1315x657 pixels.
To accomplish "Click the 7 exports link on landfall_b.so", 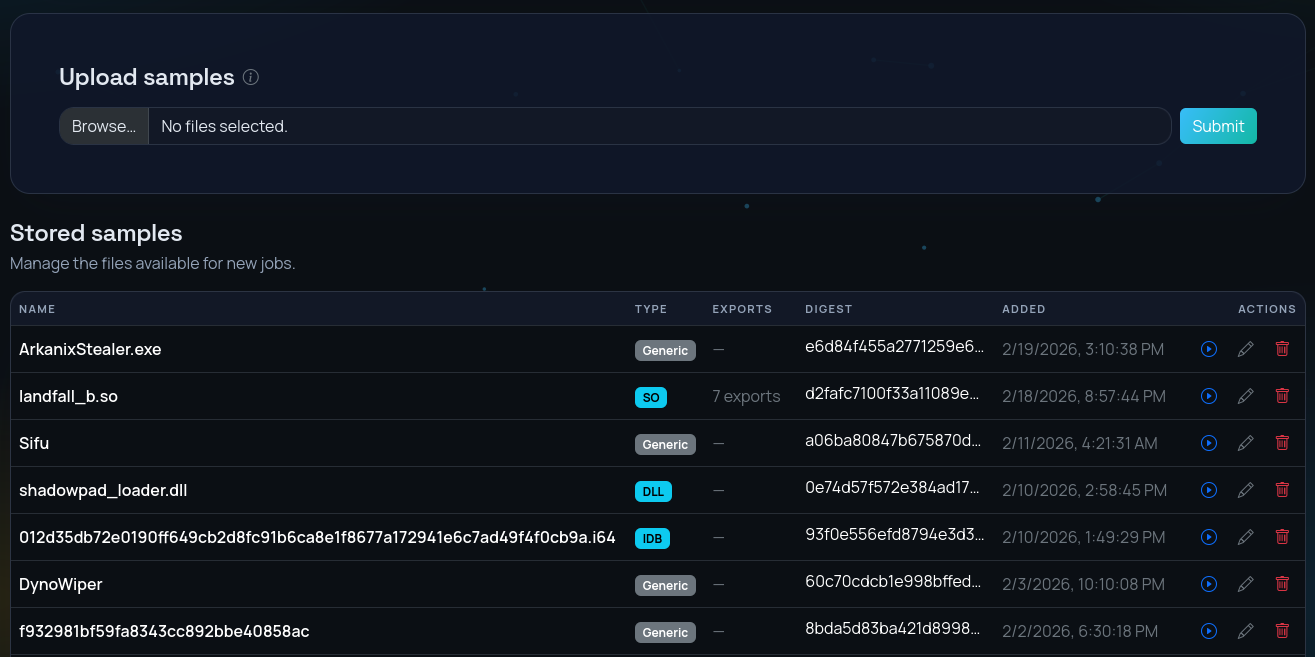I will pyautogui.click(x=746, y=396).
